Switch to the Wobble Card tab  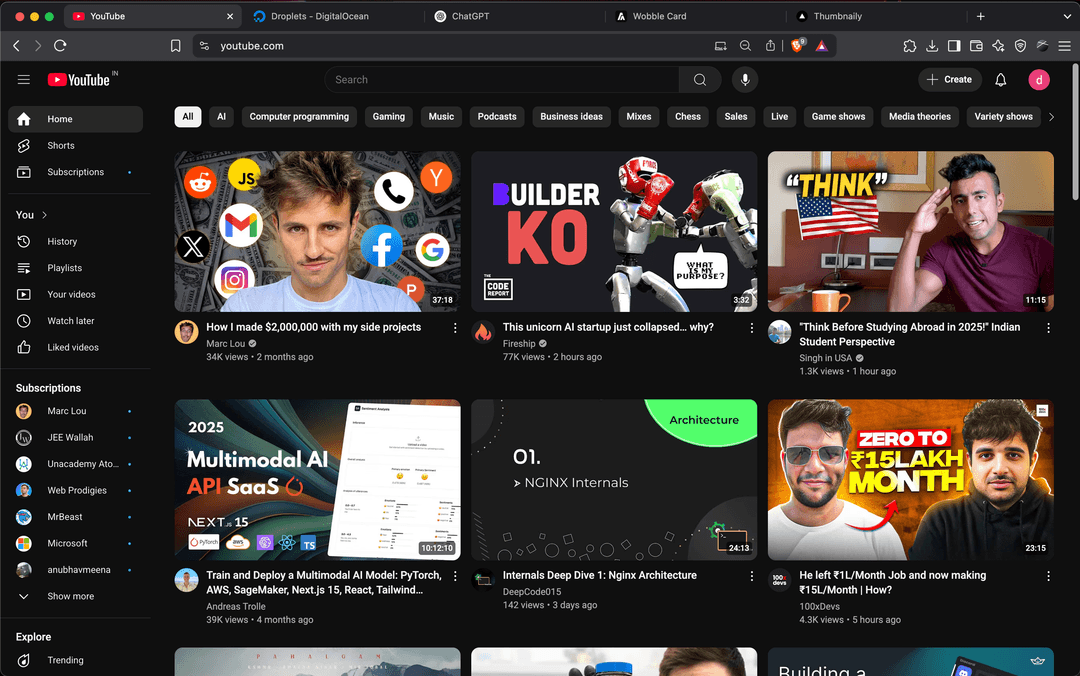tap(694, 17)
